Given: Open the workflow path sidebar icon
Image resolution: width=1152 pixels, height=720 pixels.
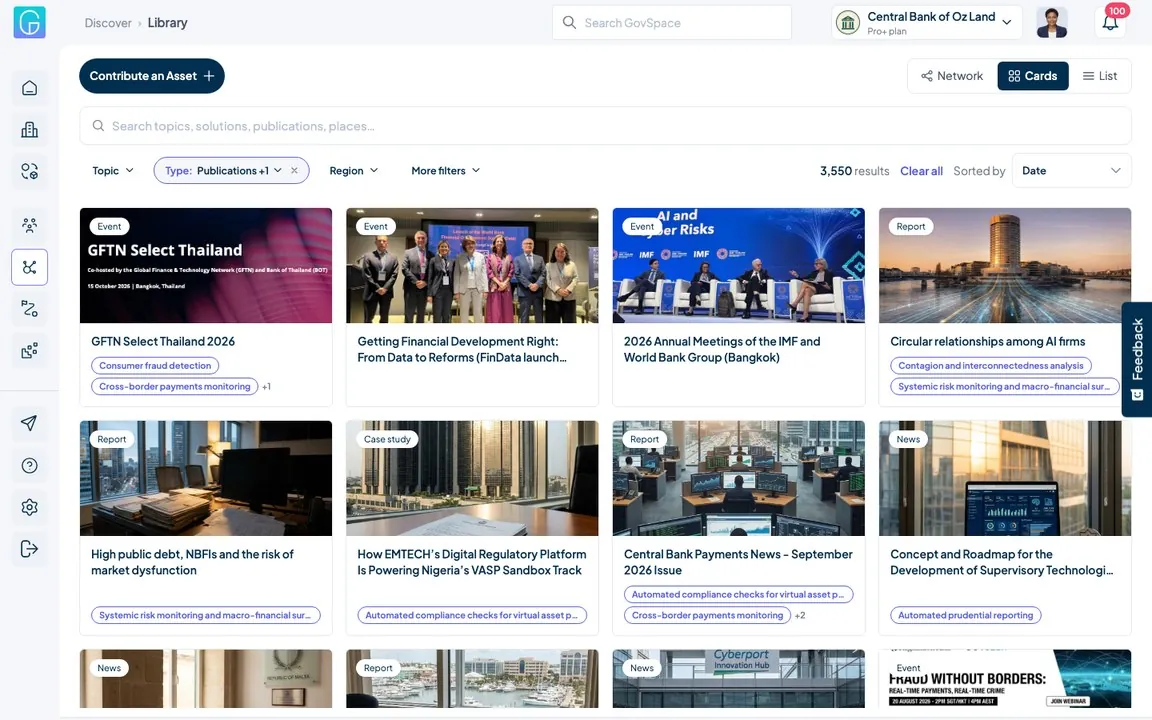Looking at the screenshot, I should point(29,309).
